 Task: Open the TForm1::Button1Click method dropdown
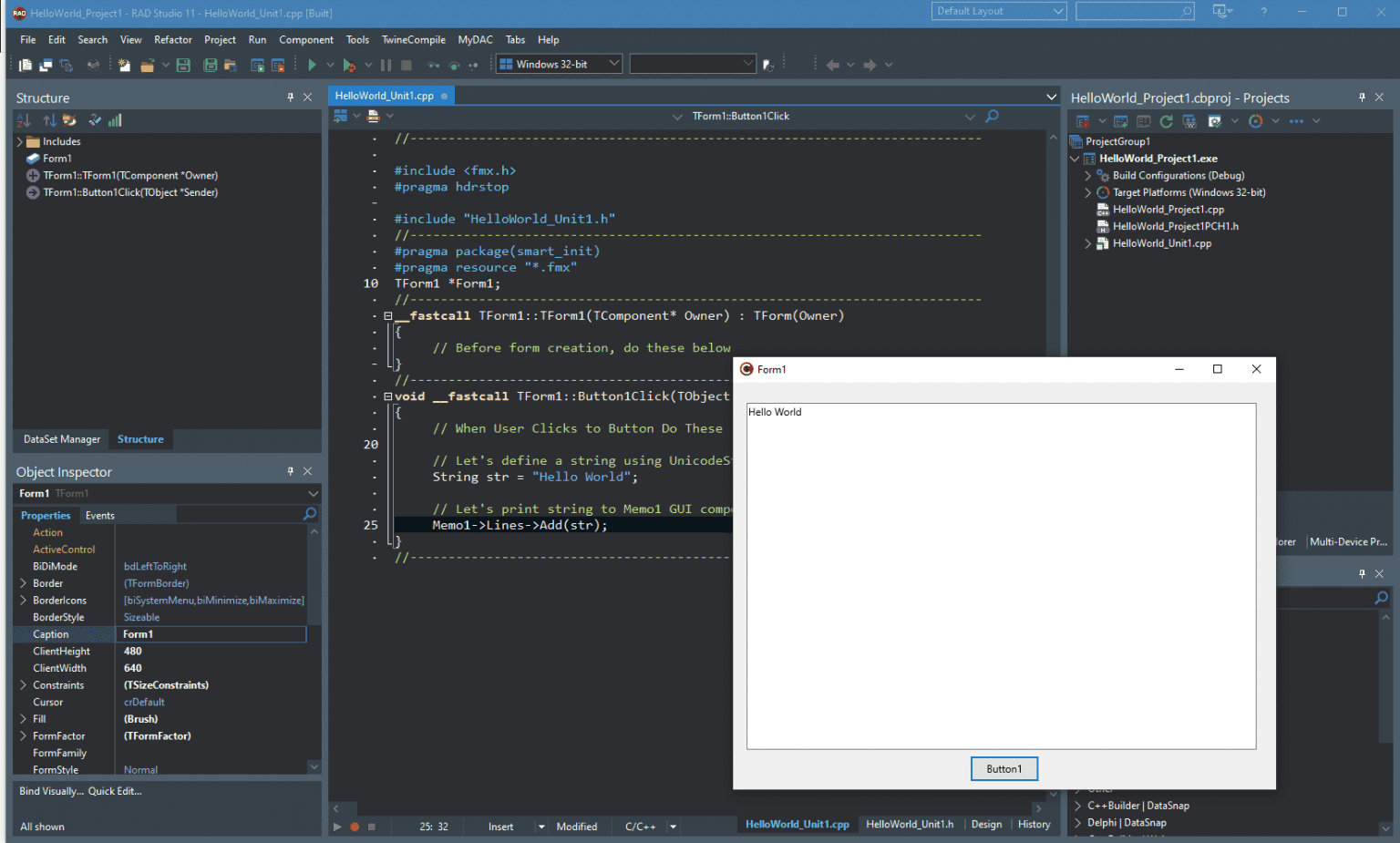pyautogui.click(x=970, y=117)
